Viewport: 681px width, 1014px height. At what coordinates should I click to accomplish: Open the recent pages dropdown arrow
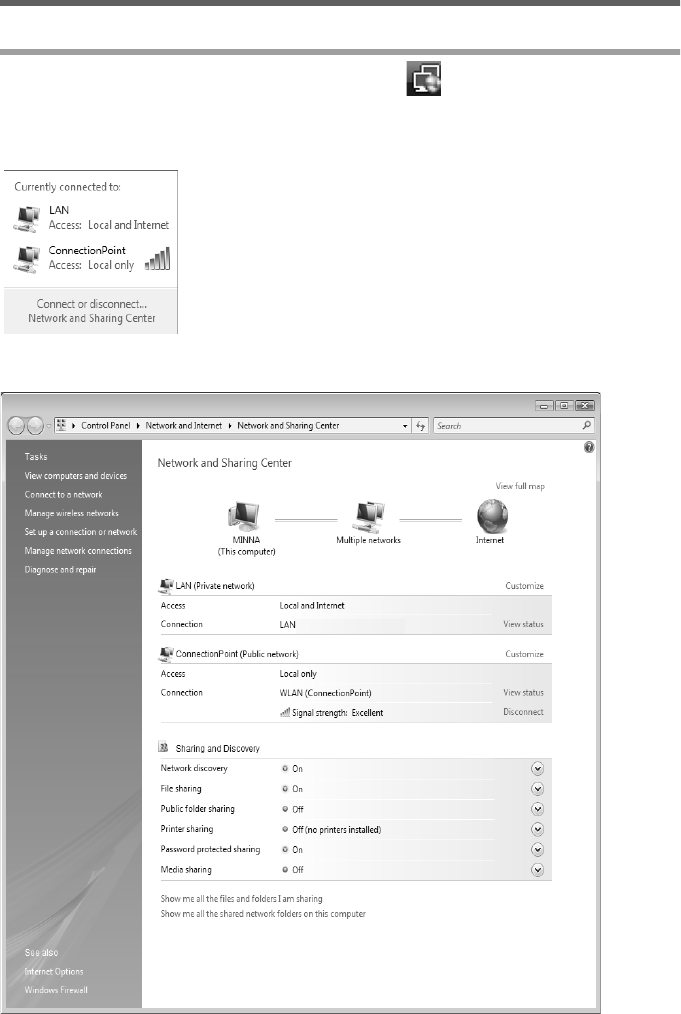(x=49, y=426)
